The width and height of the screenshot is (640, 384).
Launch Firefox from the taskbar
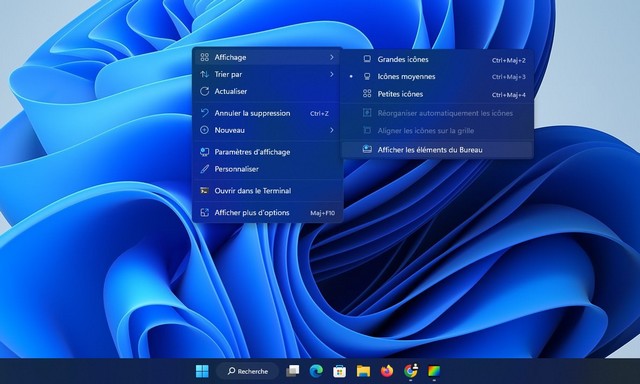click(x=387, y=371)
